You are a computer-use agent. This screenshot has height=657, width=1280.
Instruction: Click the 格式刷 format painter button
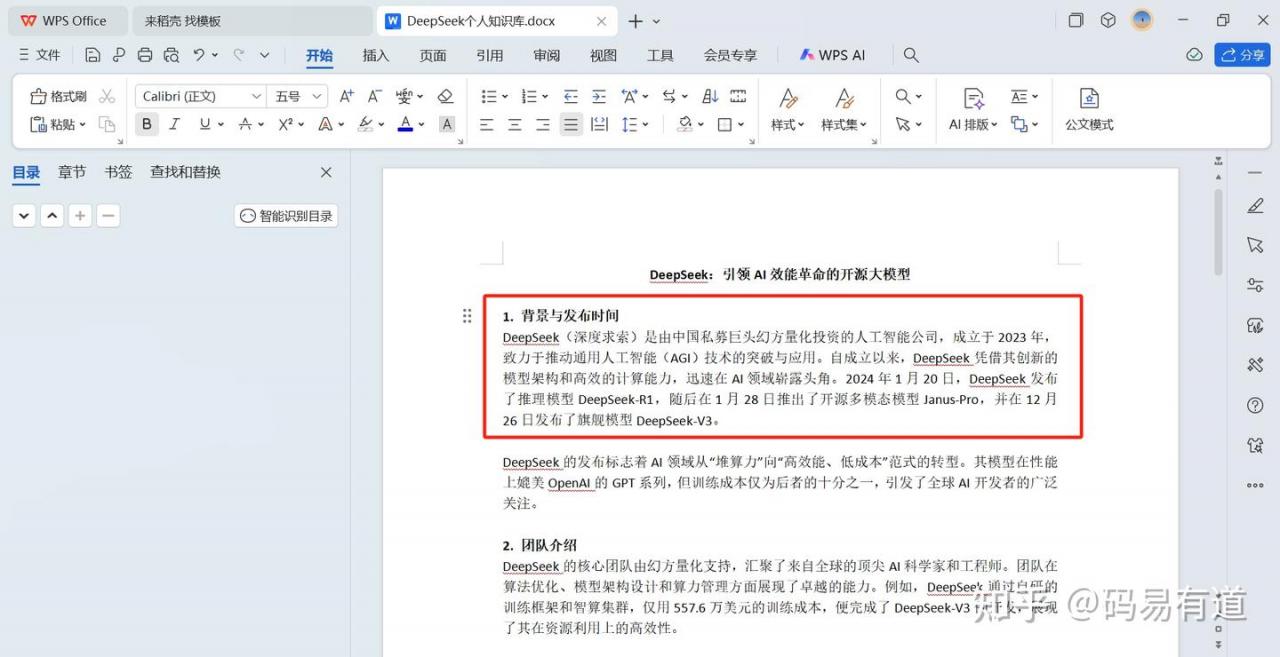(59, 96)
